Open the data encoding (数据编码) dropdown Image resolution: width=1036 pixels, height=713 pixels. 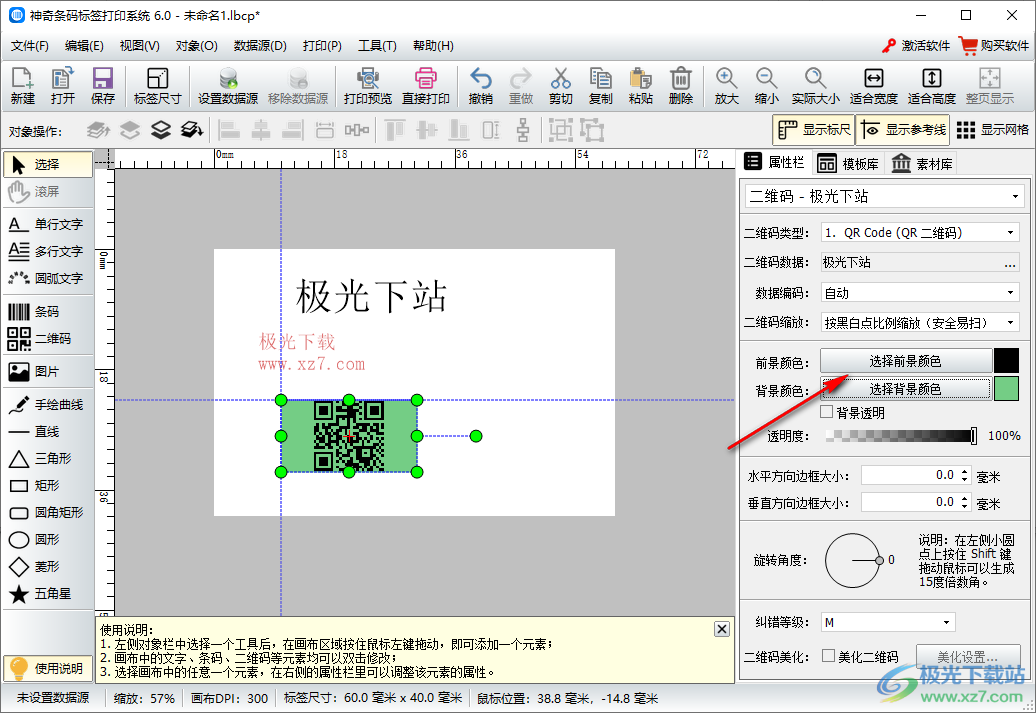(x=920, y=292)
